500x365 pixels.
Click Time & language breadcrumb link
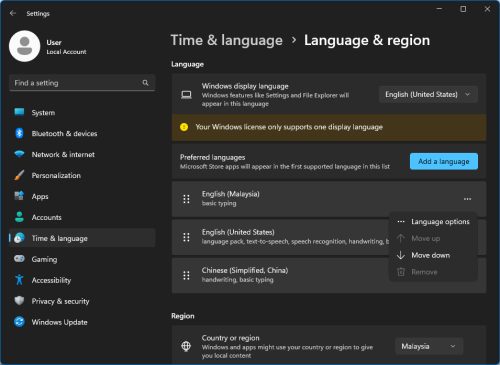[227, 40]
